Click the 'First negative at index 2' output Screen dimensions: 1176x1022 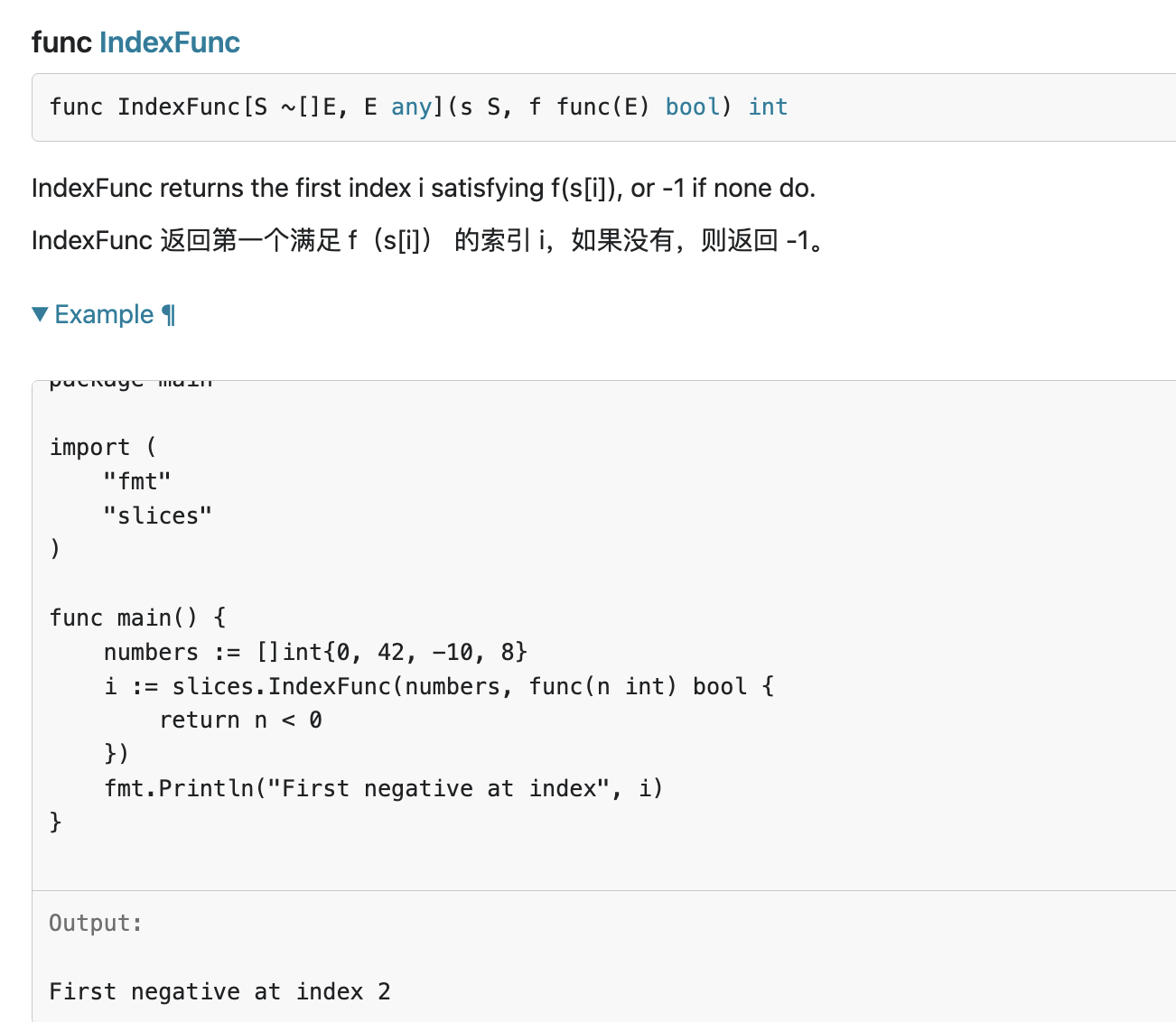coord(219,991)
